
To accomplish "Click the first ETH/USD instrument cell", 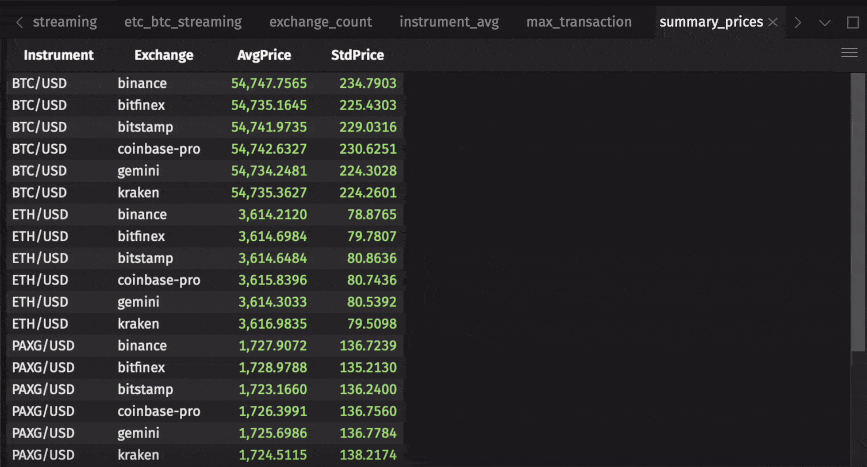I will click(40, 215).
